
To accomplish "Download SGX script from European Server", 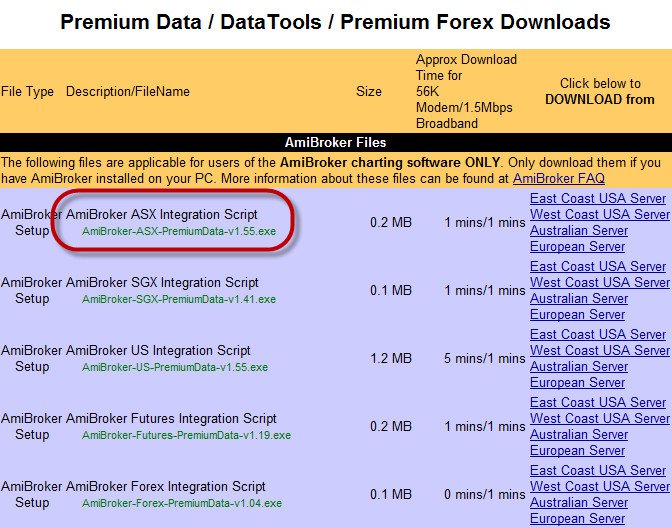I will point(577,315).
